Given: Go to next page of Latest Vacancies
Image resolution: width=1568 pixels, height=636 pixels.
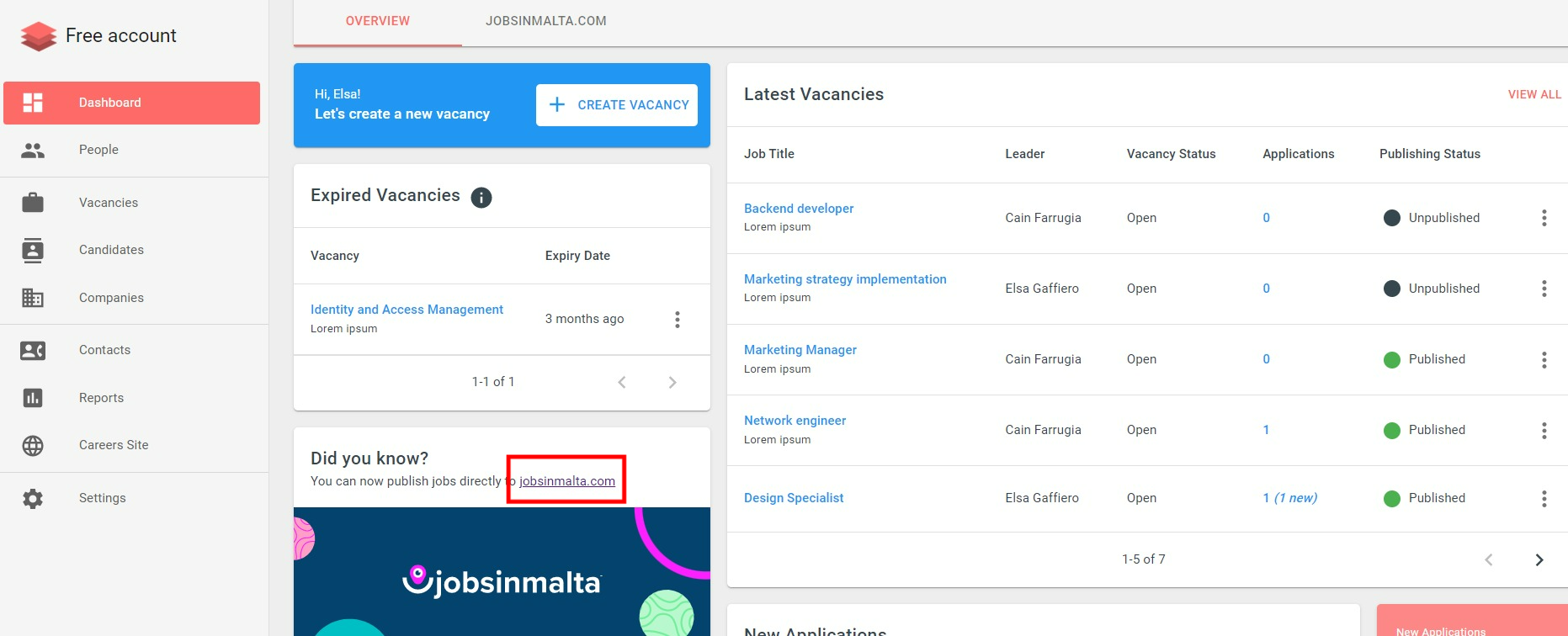Looking at the screenshot, I should (1539, 560).
